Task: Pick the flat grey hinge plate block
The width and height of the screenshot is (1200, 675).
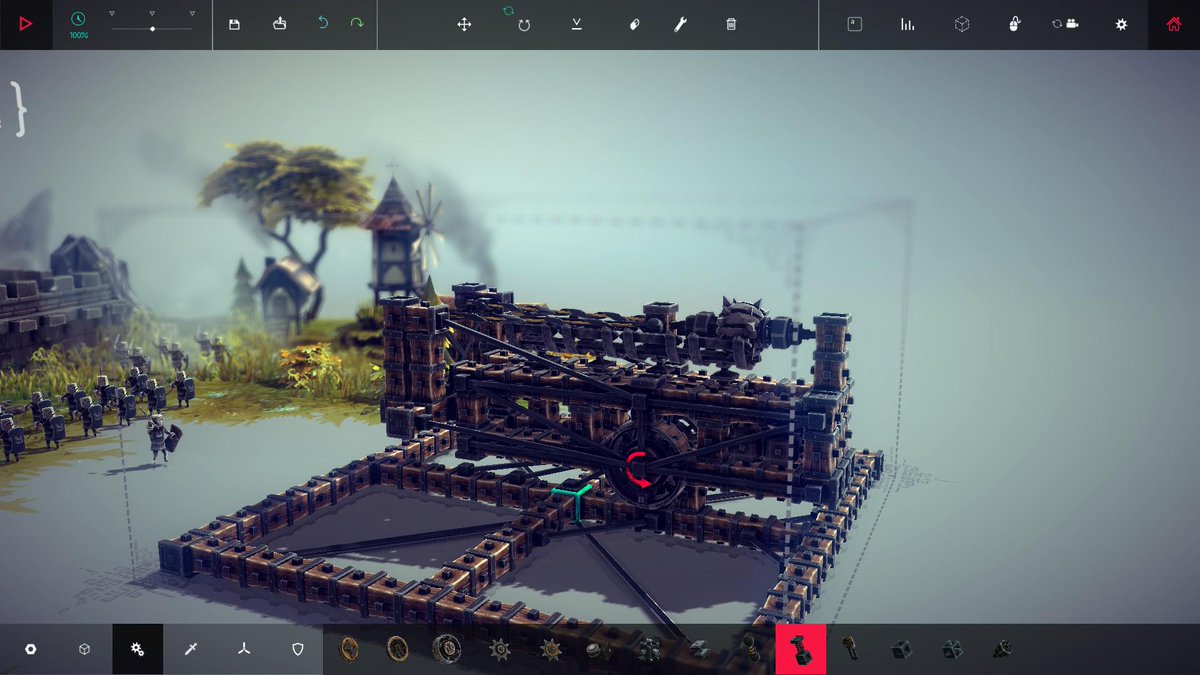Action: tap(699, 650)
